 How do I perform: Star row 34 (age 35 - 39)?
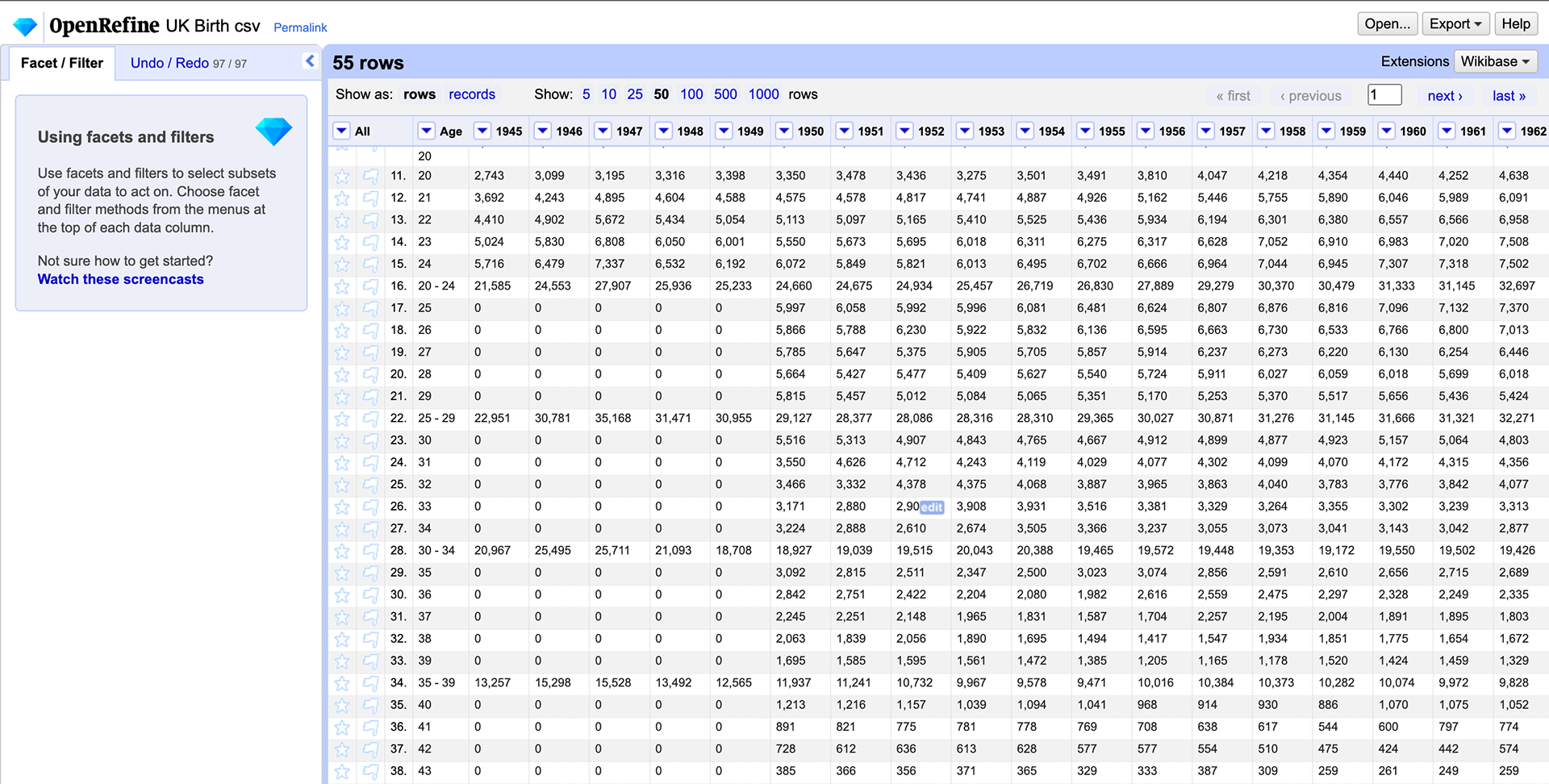[x=342, y=683]
